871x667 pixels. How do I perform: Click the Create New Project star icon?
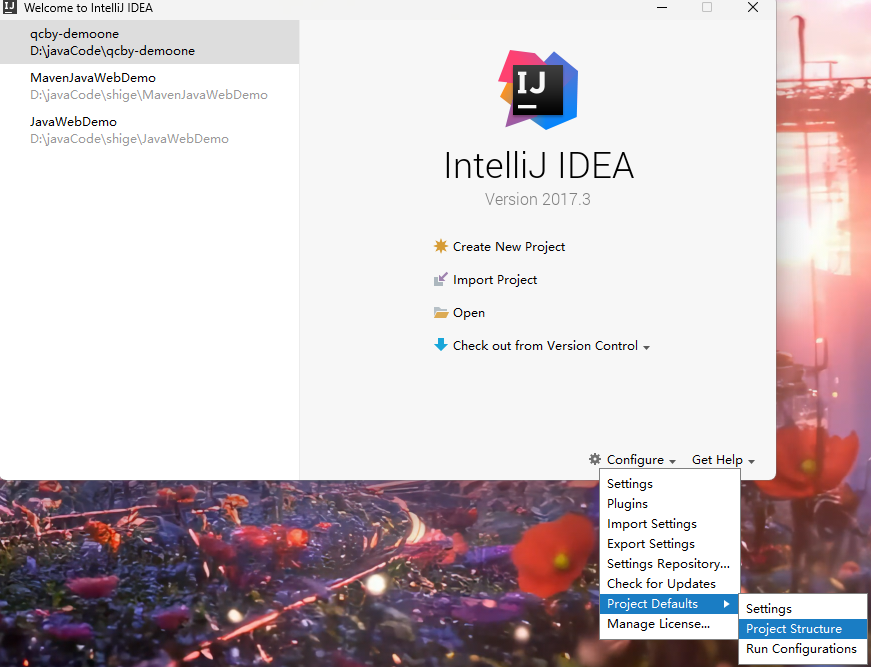point(440,246)
